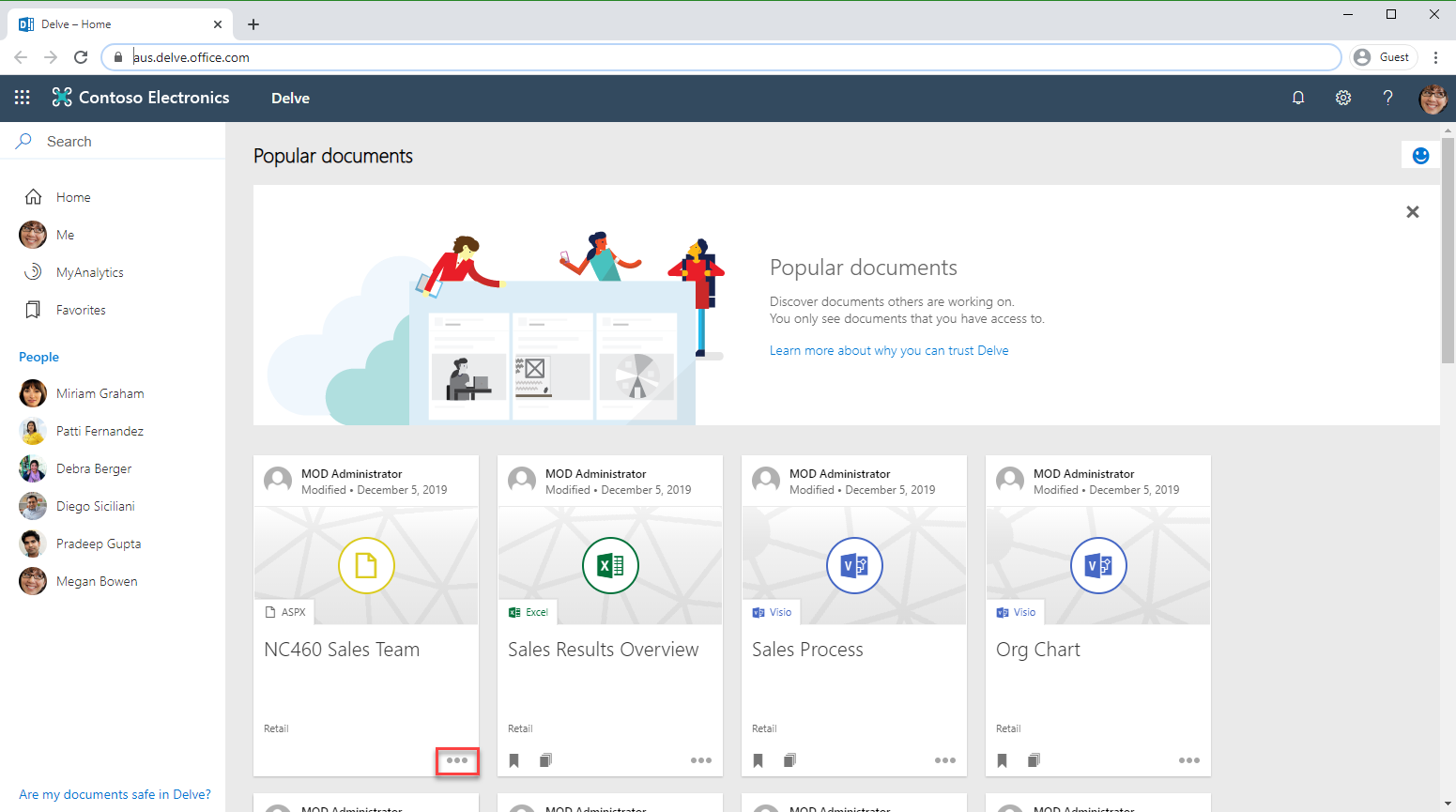Open a new browser tab

(x=253, y=24)
